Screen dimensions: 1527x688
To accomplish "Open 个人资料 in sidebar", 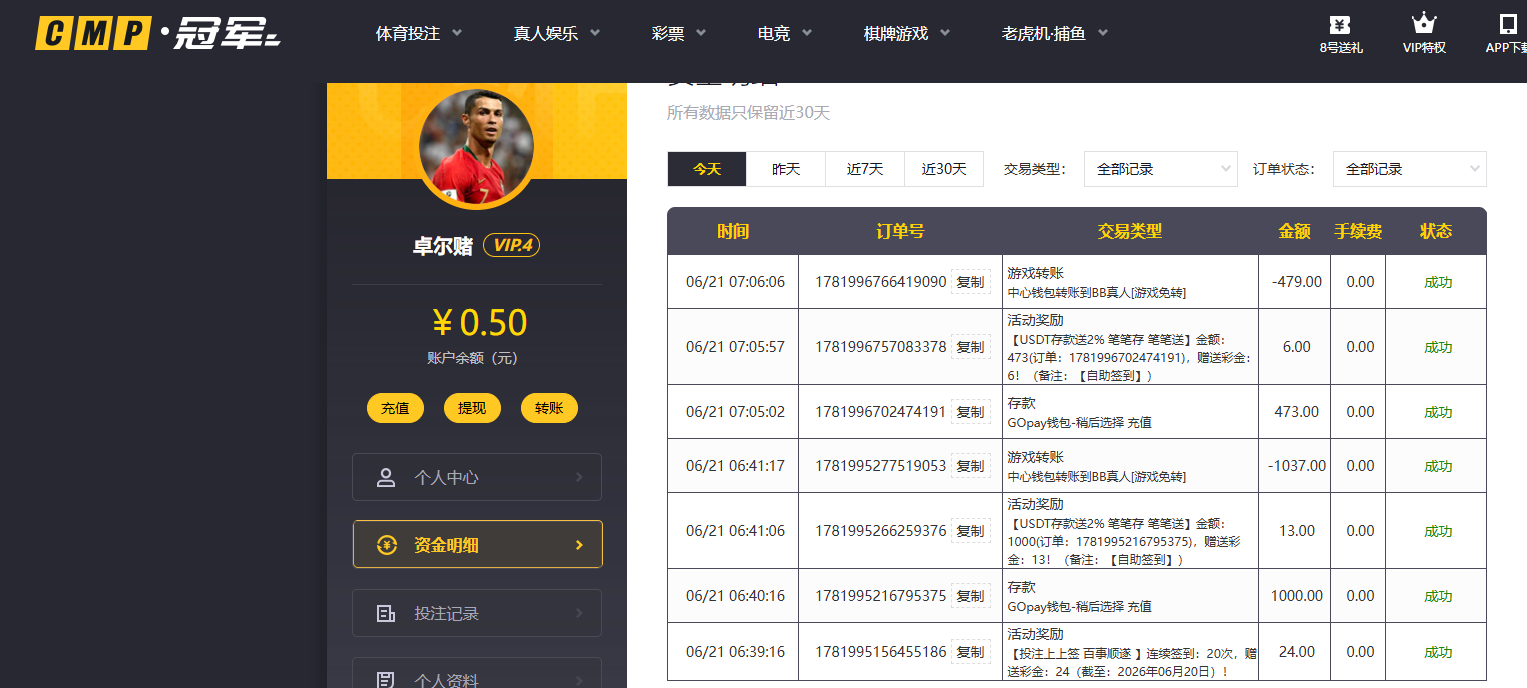I will tap(477, 673).
